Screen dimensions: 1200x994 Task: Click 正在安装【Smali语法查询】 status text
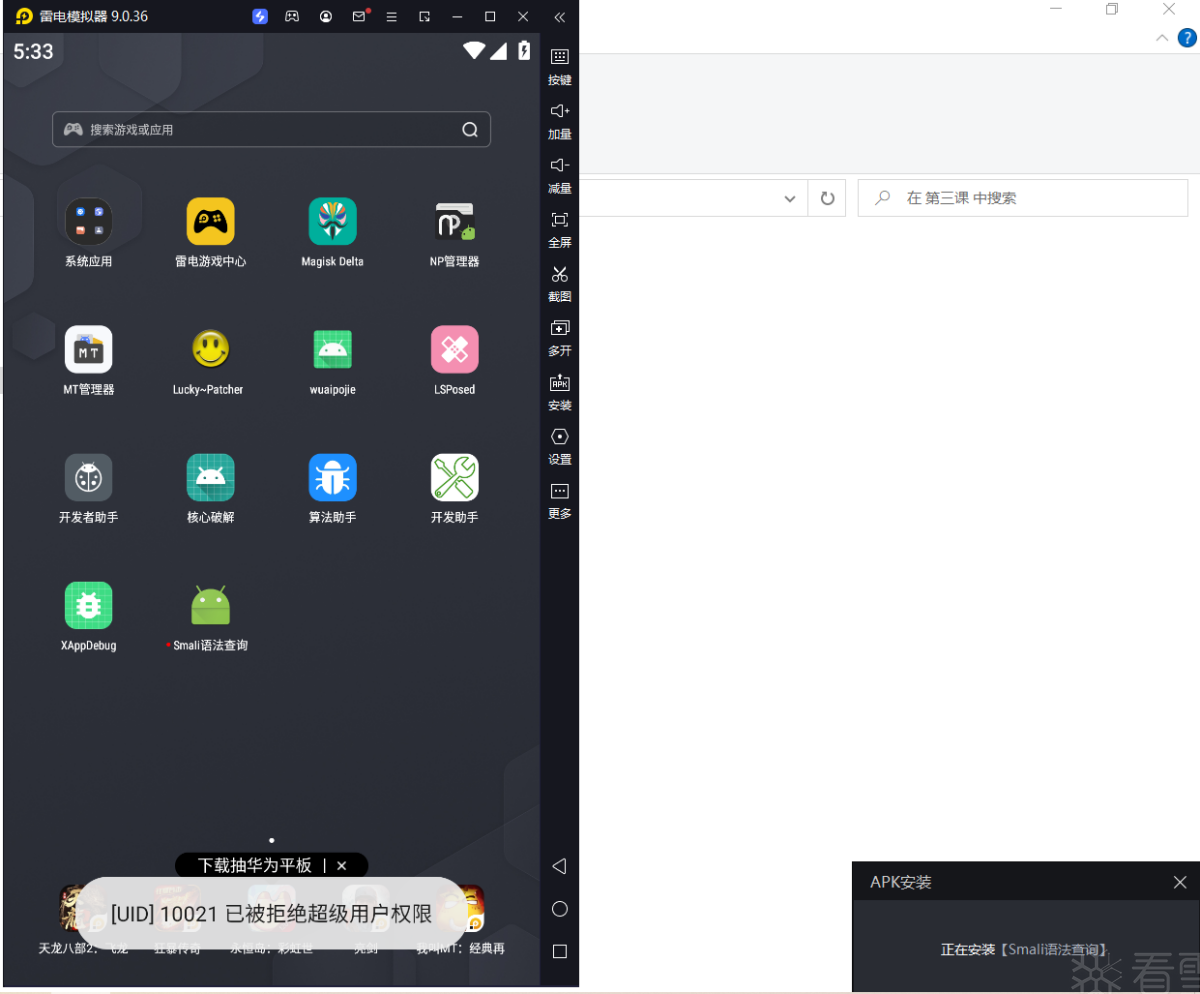1025,950
